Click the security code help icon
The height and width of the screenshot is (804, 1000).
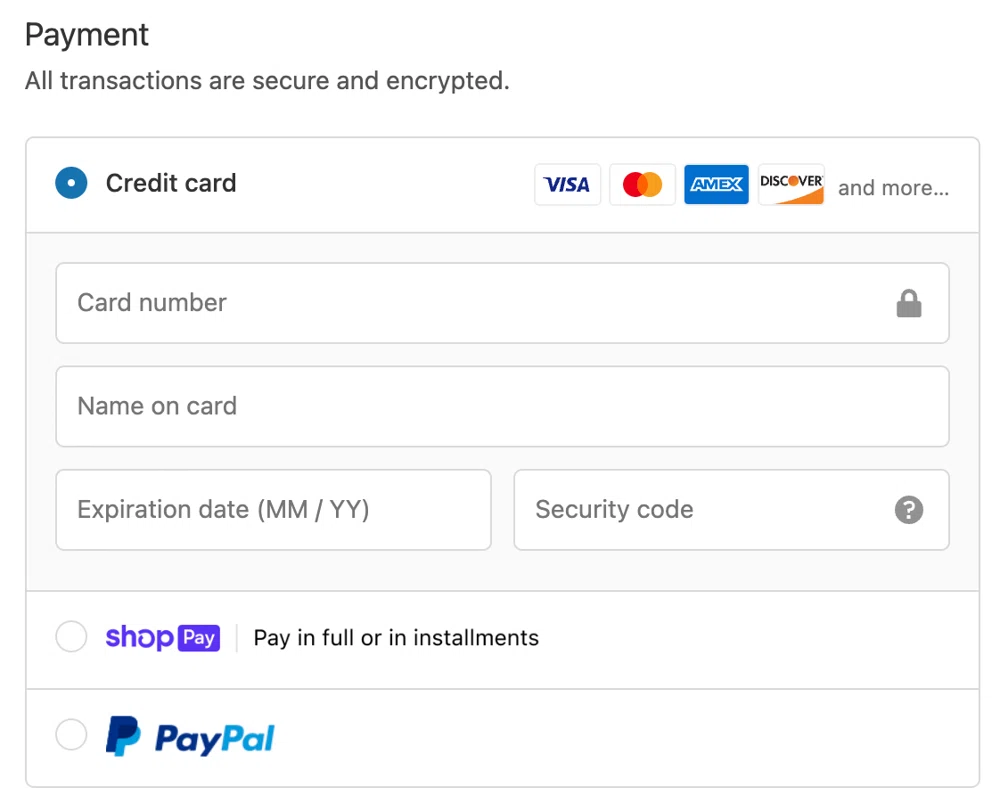coord(908,510)
